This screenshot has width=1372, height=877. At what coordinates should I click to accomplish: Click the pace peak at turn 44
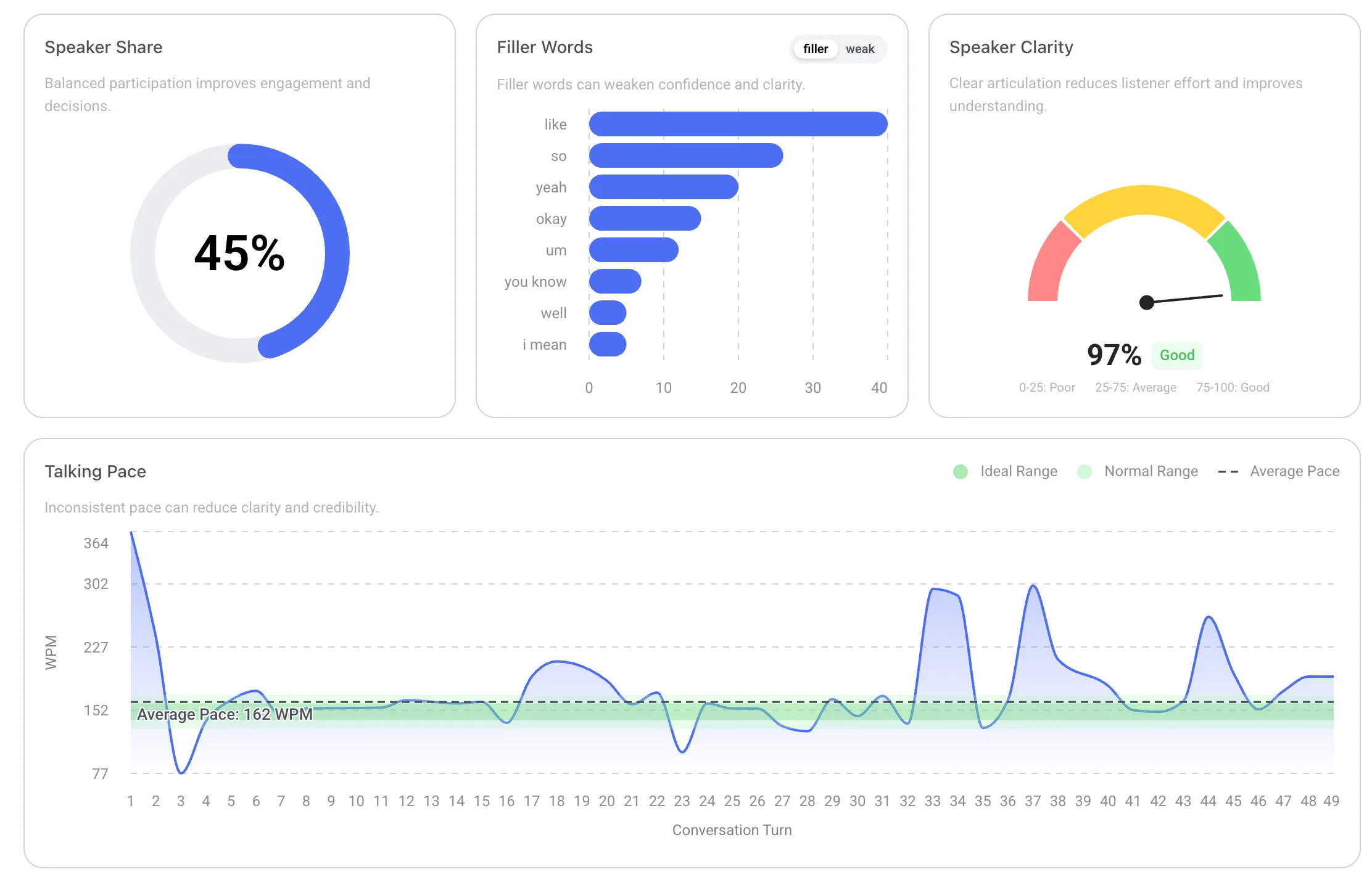point(1209,617)
